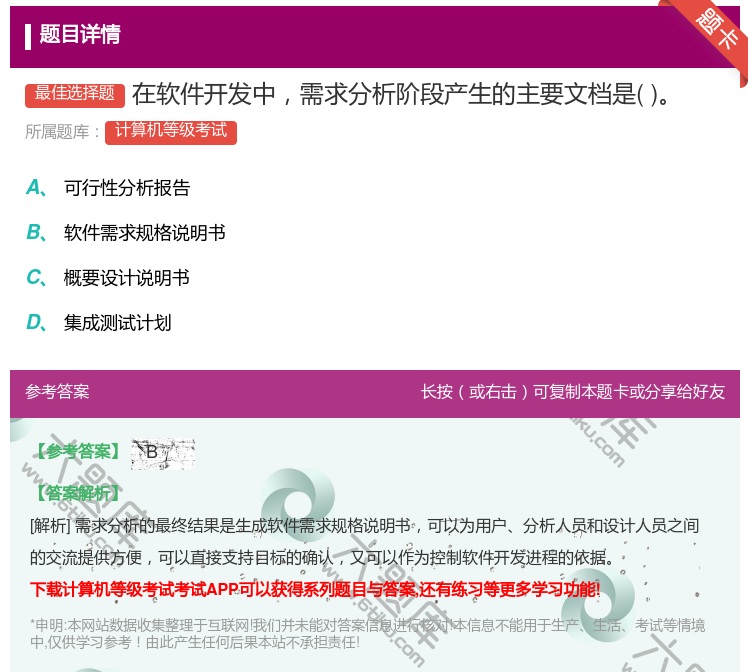750x672 pixels.
Task: Click the 题目详情 header title
Action: [80, 34]
